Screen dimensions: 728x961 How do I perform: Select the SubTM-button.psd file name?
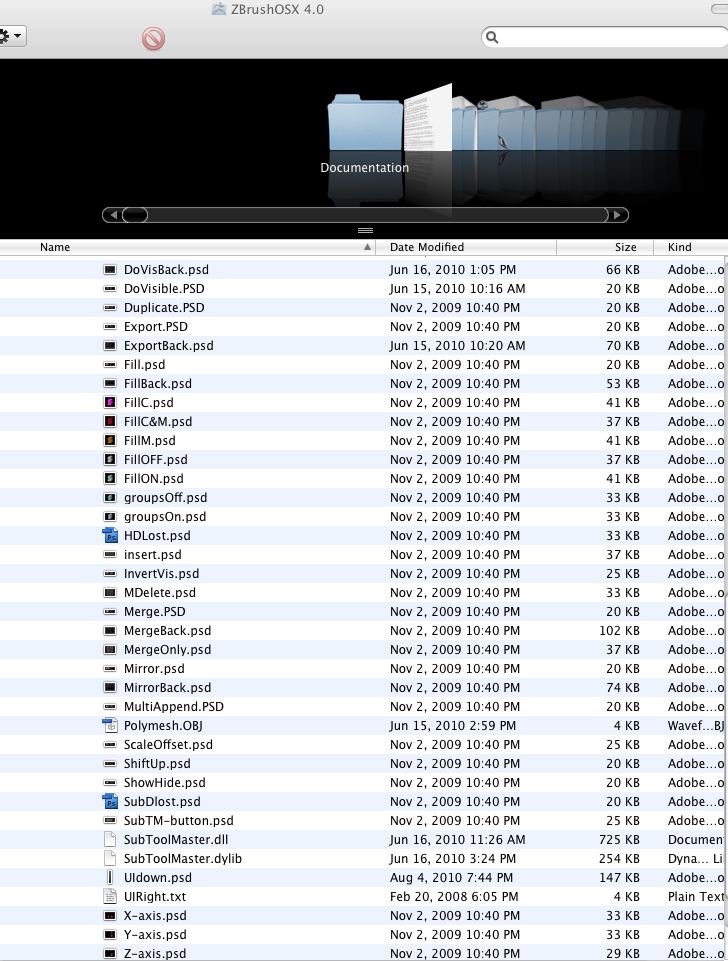tap(178, 821)
